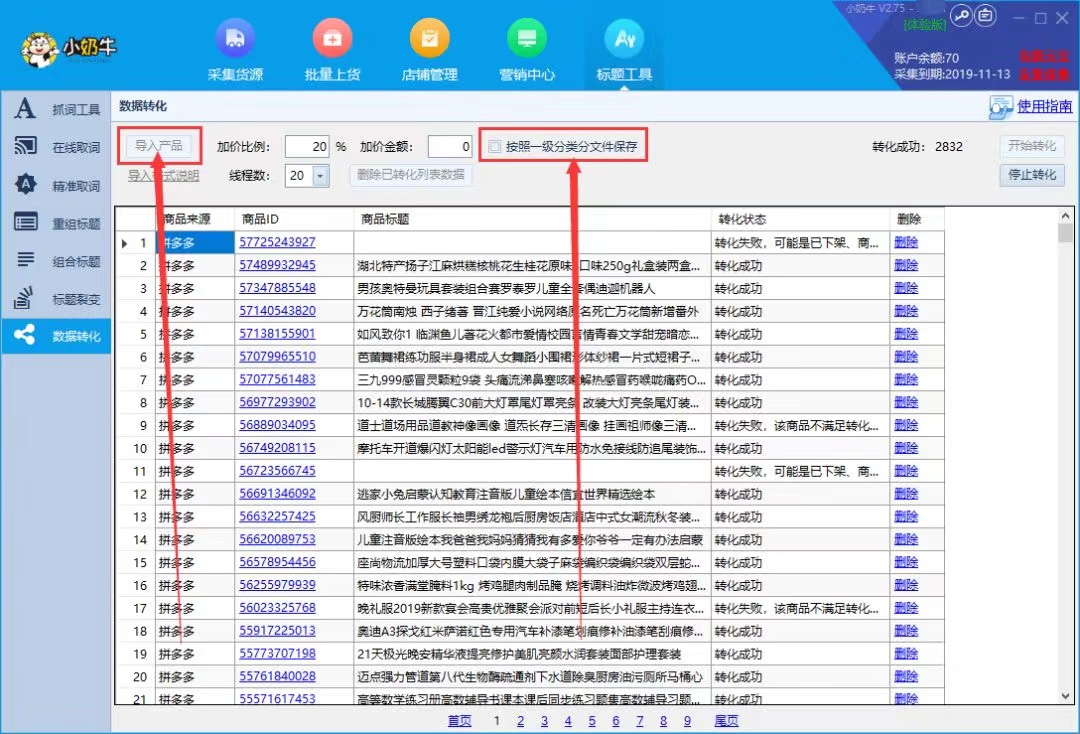Viewport: 1080px width, 734px height.
Task: Click the 尾页 pagination link
Action: coord(726,721)
